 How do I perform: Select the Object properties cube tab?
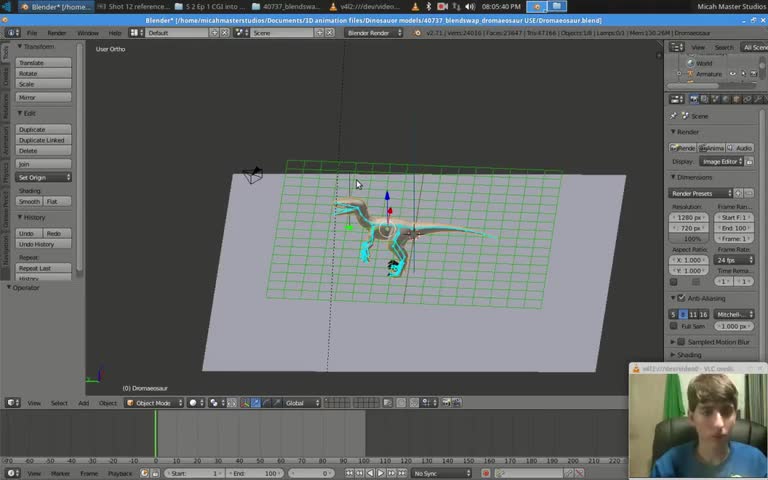(x=737, y=99)
